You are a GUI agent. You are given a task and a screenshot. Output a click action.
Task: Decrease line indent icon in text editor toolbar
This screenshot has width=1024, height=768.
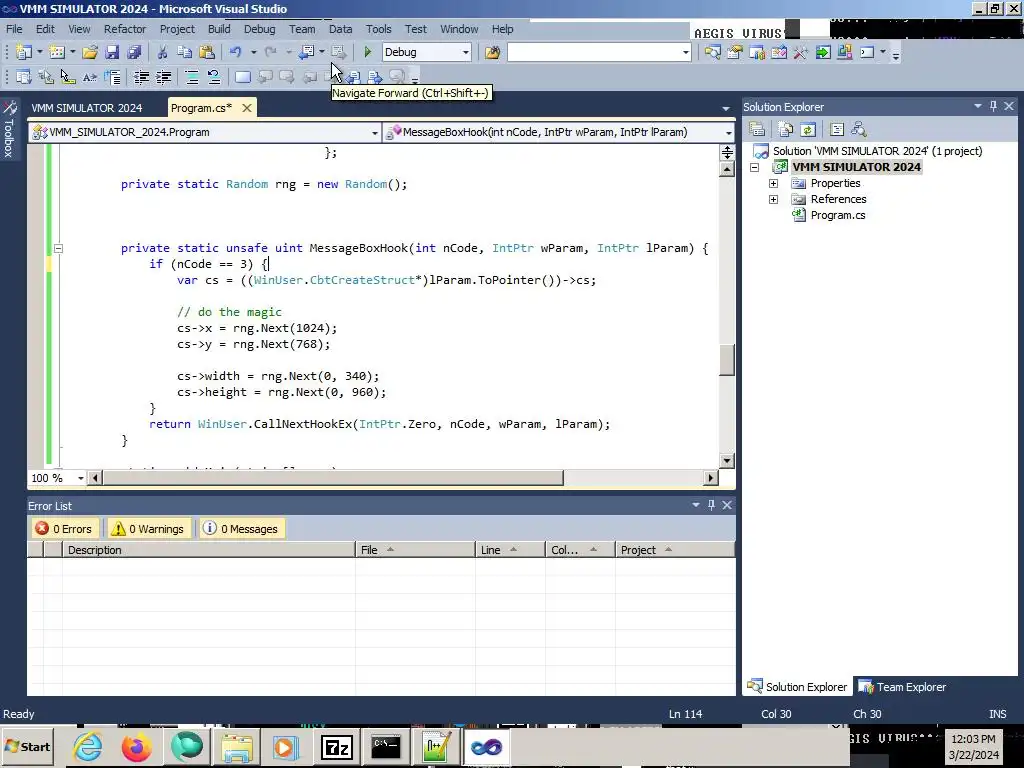[142, 77]
